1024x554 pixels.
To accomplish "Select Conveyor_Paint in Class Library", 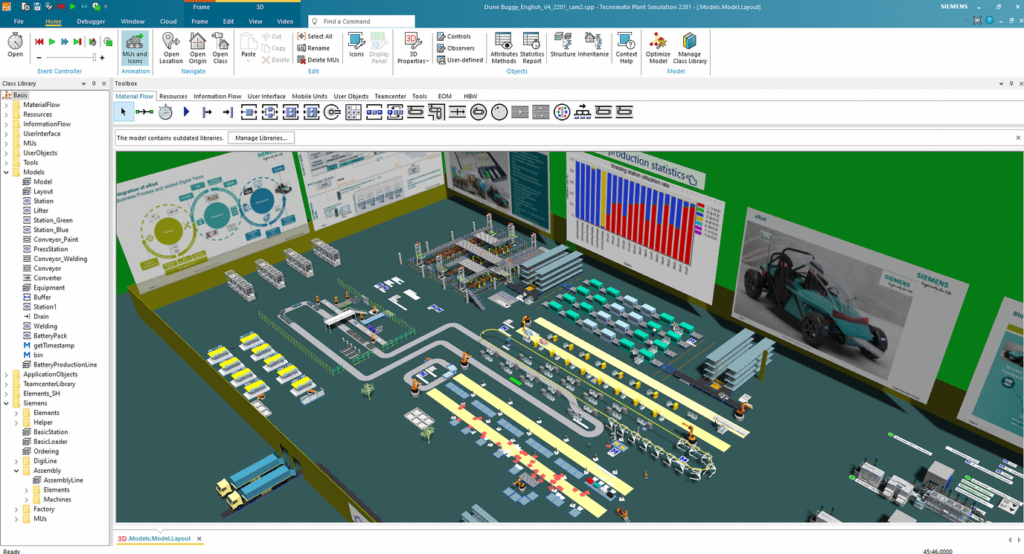I will (56, 240).
